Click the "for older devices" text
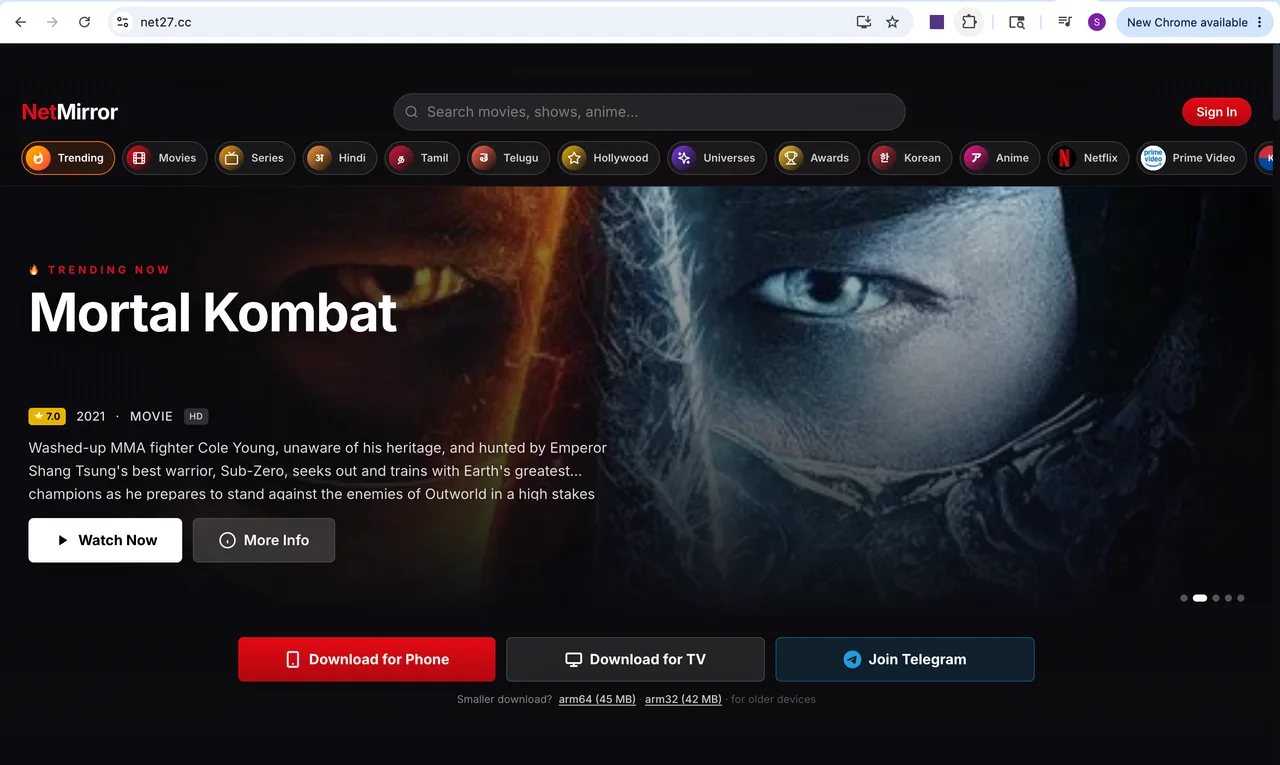This screenshot has width=1280, height=765. click(x=773, y=699)
